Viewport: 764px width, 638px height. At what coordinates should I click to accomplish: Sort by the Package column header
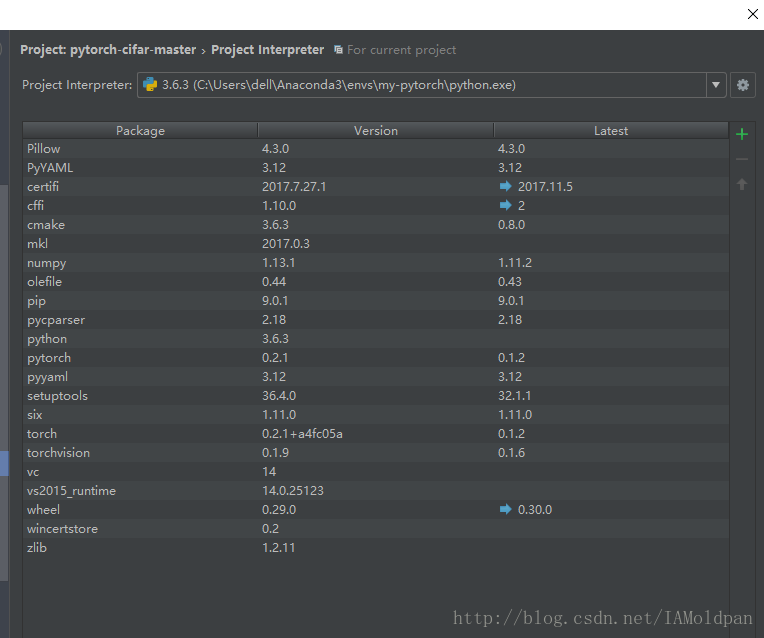[140, 131]
